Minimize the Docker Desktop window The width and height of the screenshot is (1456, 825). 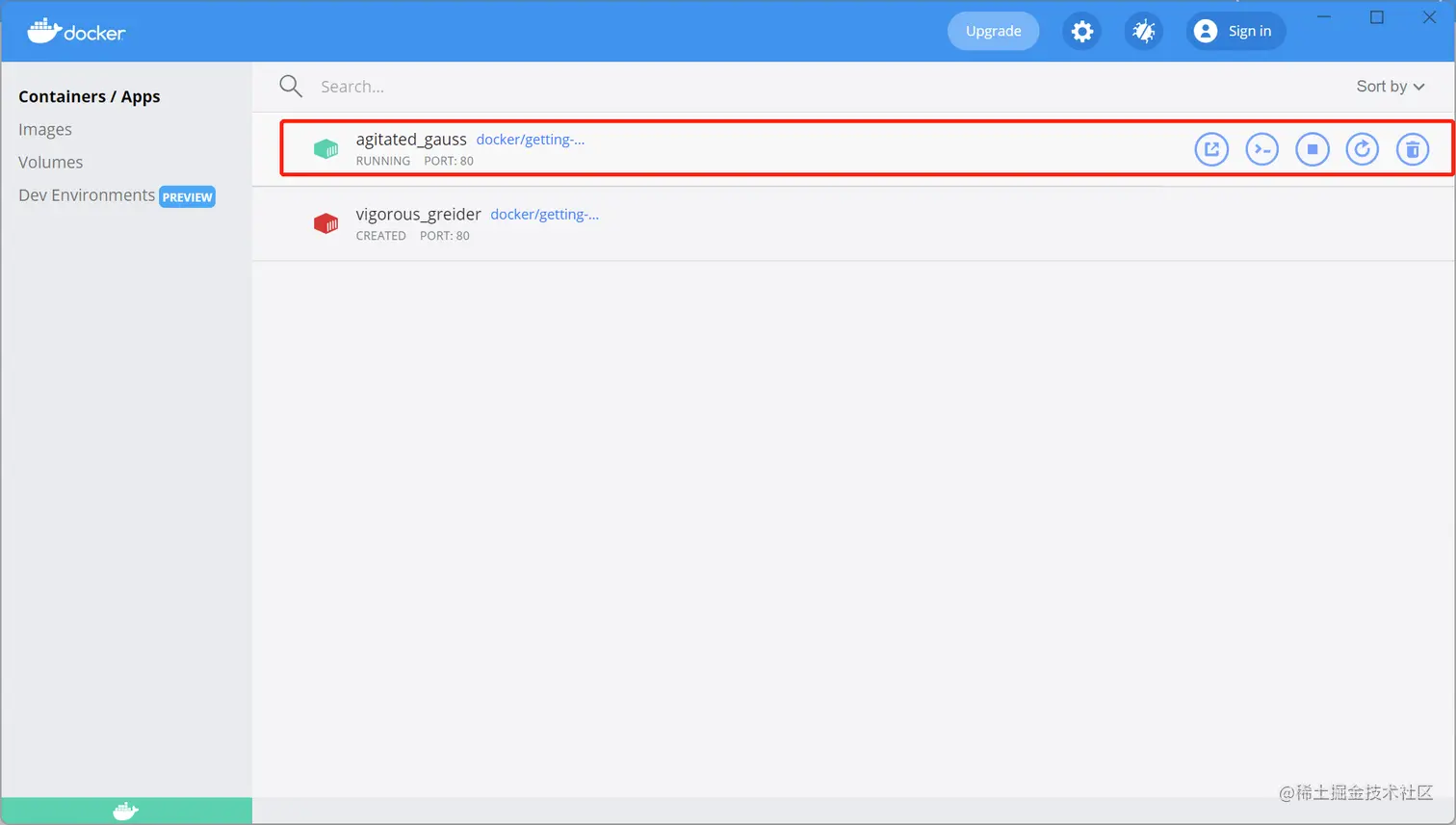coord(1325,17)
